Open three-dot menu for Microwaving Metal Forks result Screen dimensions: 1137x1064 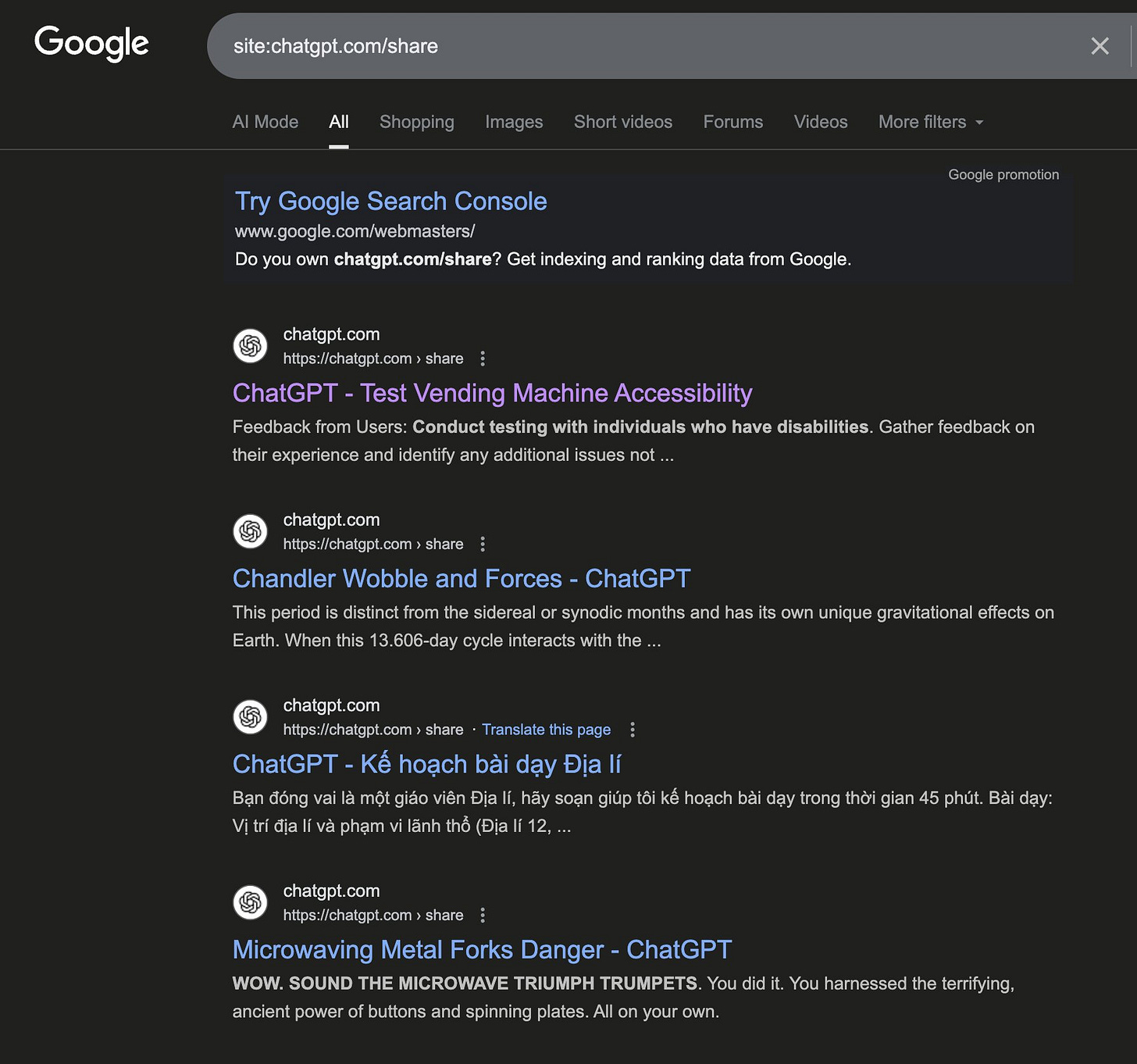click(x=483, y=915)
